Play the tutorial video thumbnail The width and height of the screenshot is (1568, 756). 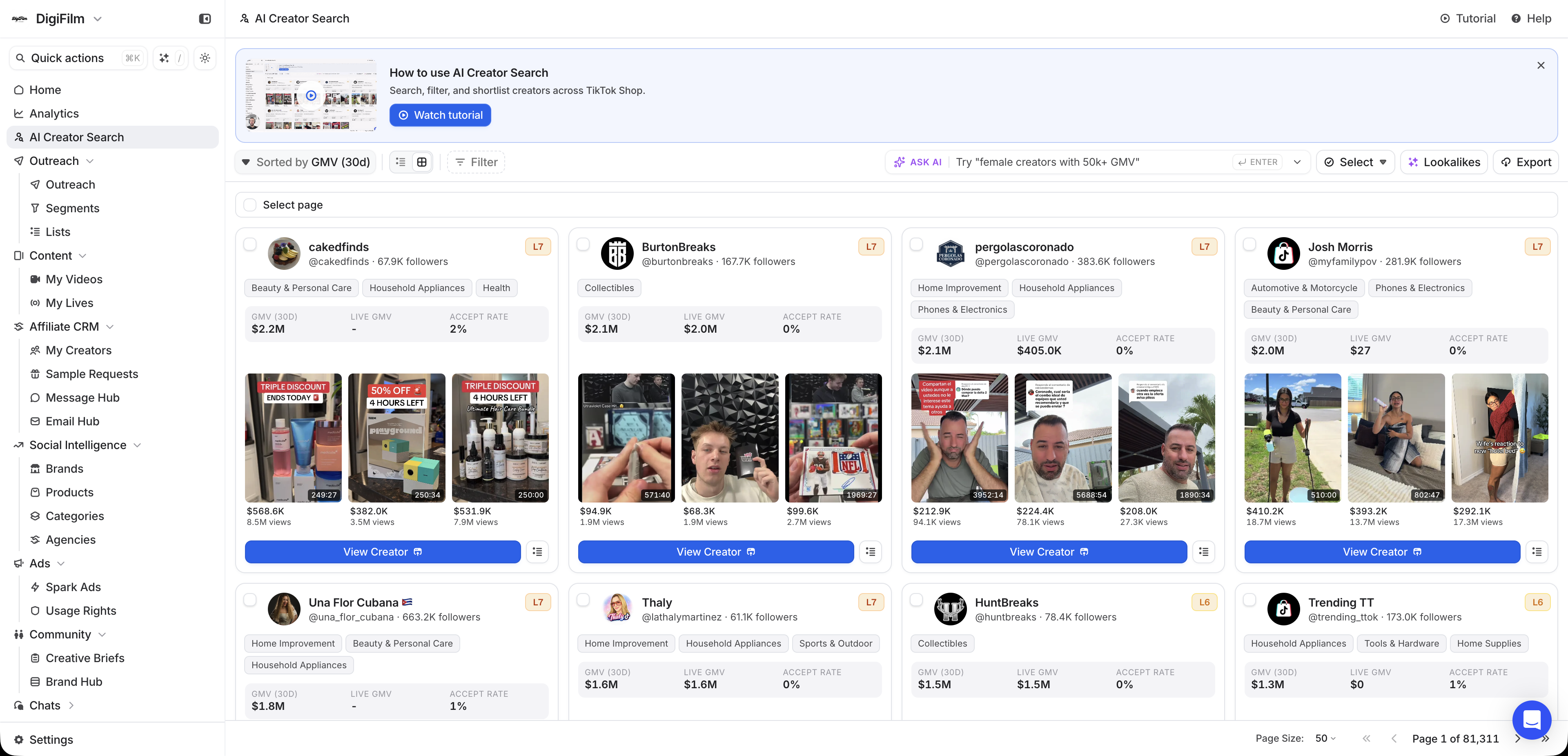pos(311,96)
